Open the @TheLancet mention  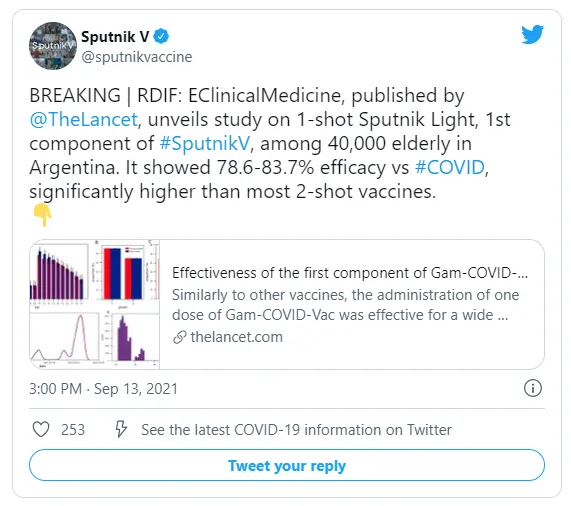[84, 119]
